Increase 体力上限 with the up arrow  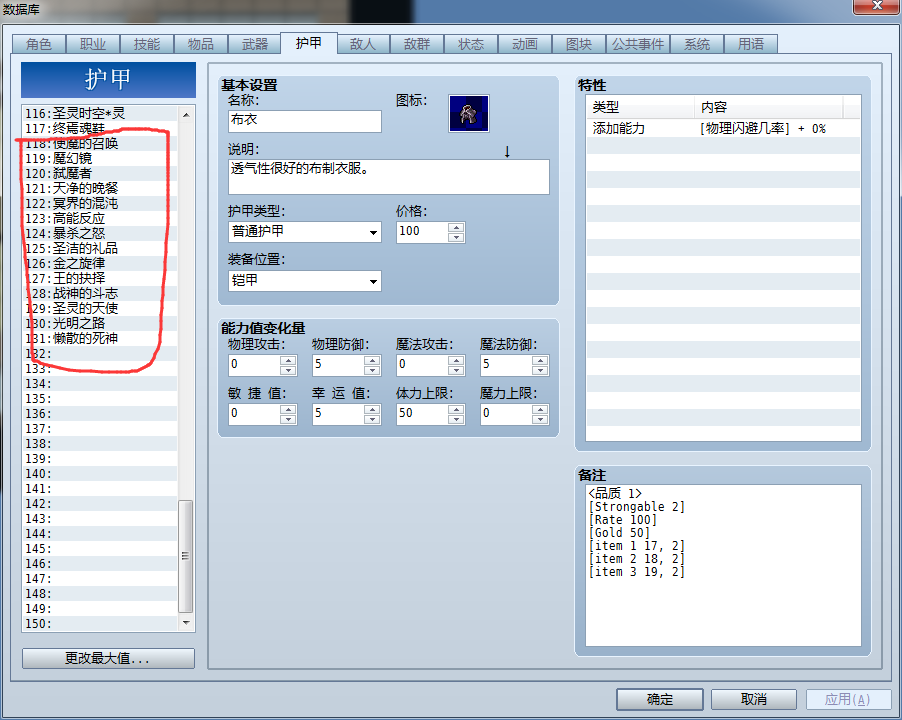[456, 409]
